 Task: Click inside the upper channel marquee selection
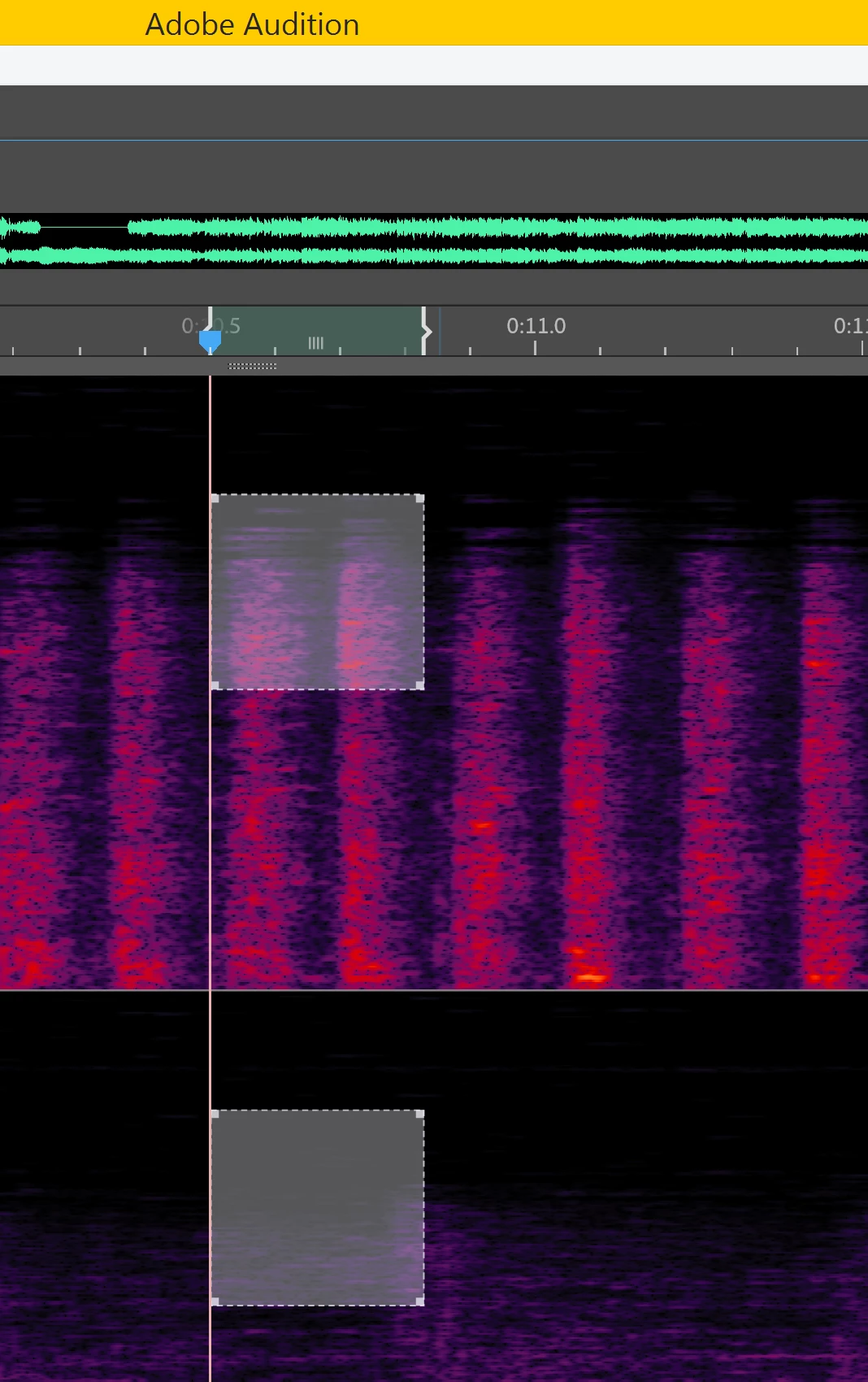318,592
